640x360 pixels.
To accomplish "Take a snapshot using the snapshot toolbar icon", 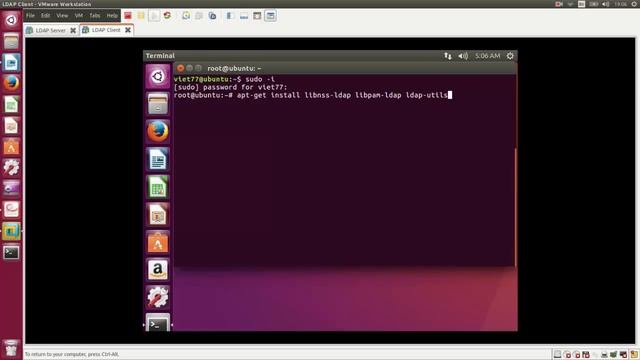I will click(x=186, y=16).
